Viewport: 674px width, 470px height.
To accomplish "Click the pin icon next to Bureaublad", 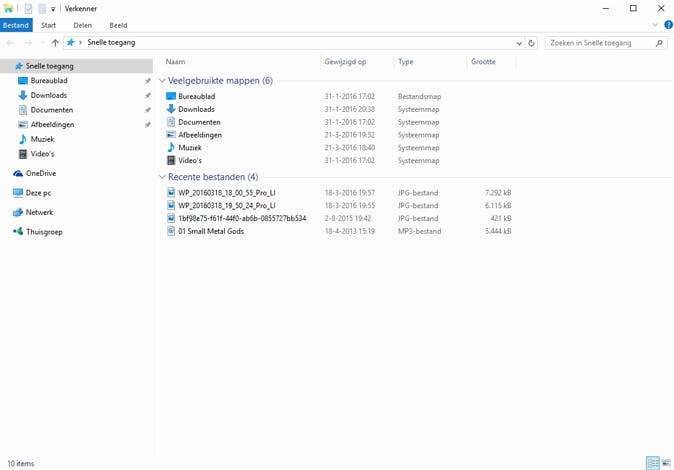I will (x=147, y=81).
